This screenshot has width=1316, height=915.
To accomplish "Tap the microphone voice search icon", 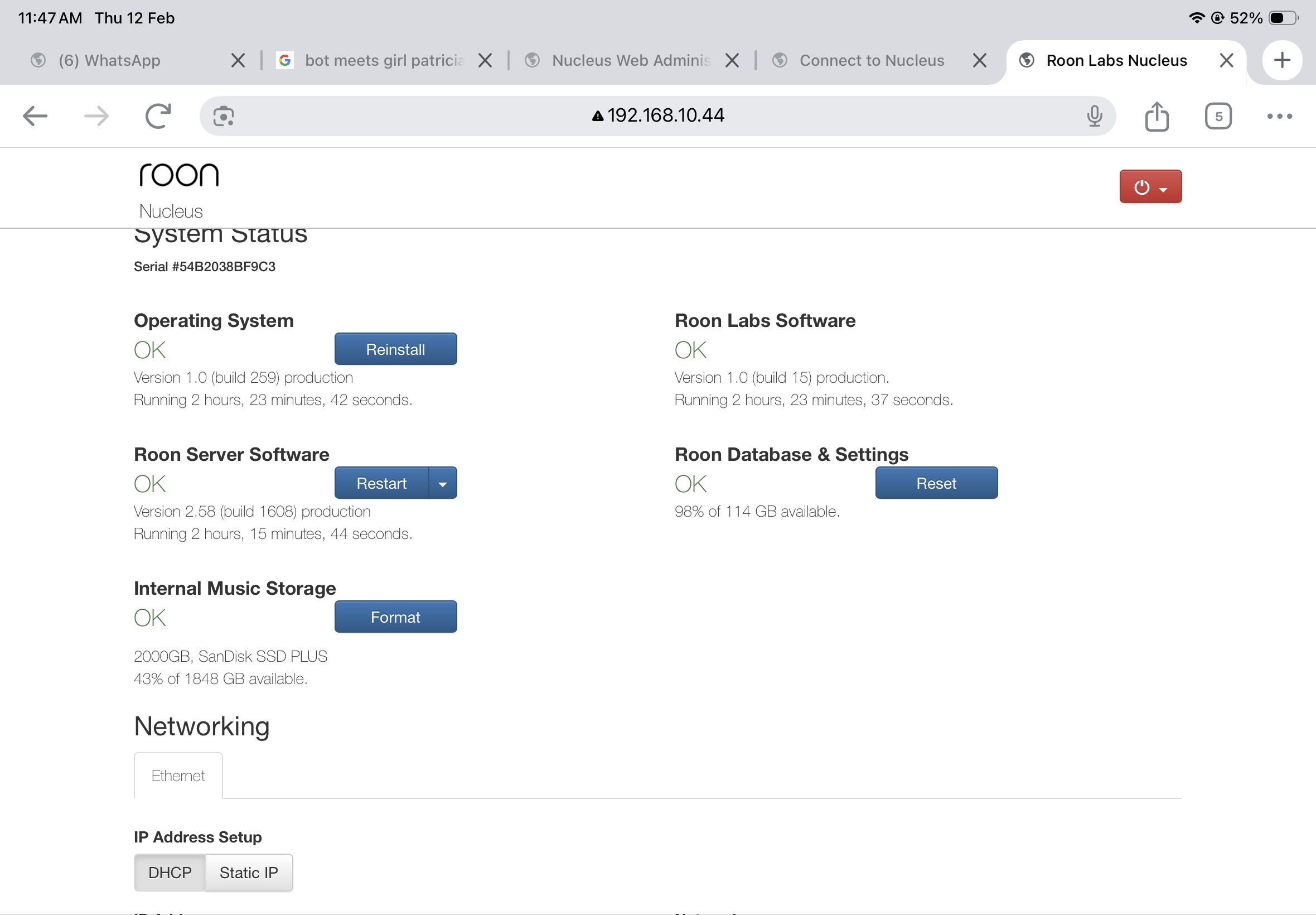I will (x=1094, y=117).
